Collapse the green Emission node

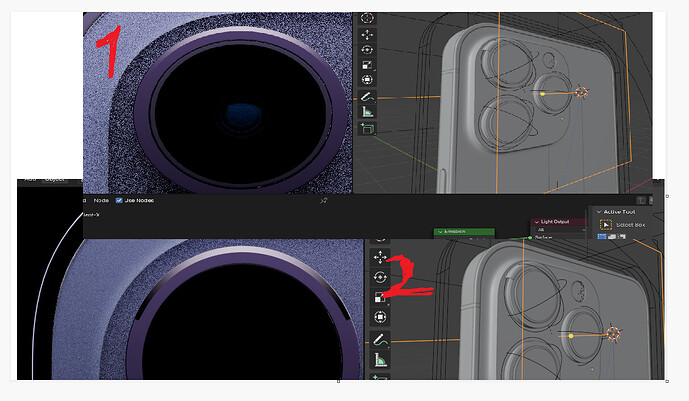click(440, 231)
